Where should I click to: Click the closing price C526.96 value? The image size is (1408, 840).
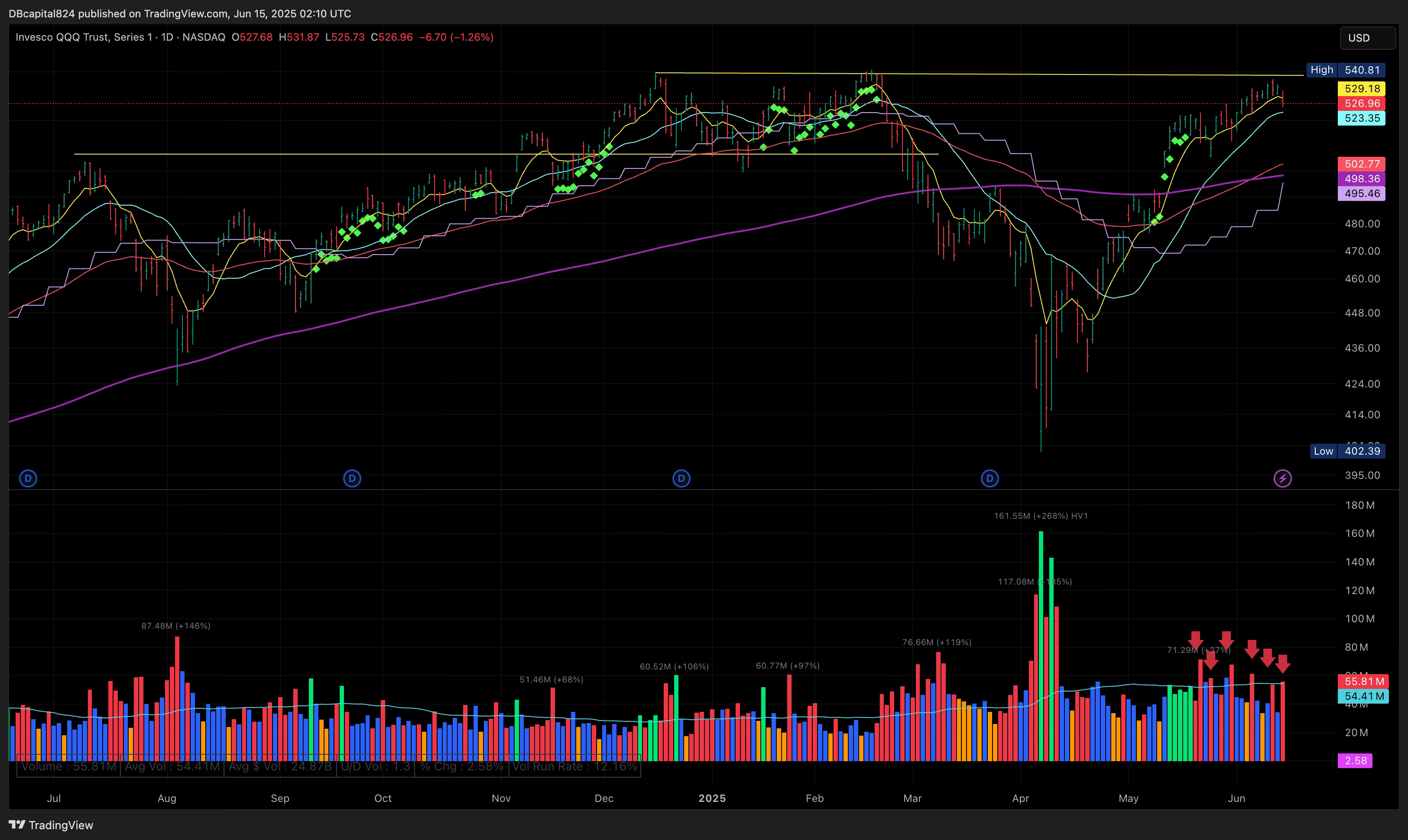[x=392, y=37]
